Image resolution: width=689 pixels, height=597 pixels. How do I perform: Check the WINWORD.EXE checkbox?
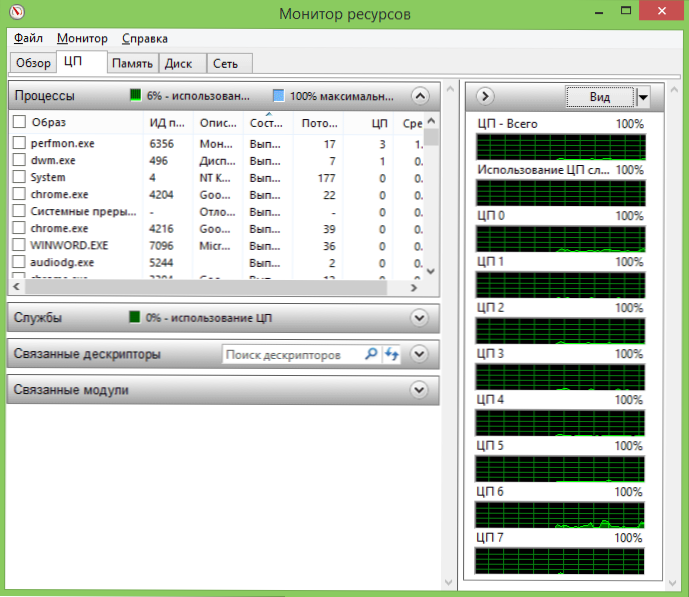19,245
